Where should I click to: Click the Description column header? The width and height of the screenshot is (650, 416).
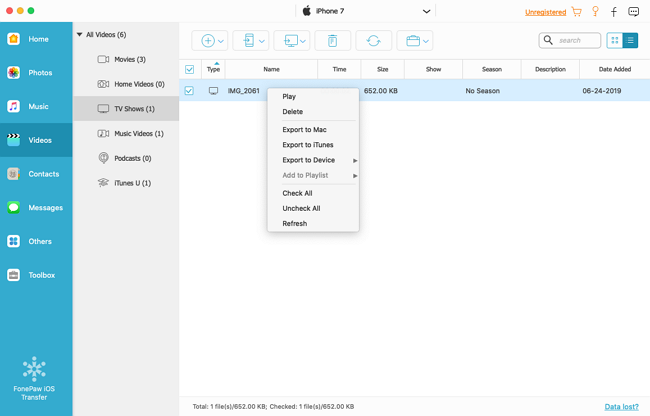tap(550, 70)
